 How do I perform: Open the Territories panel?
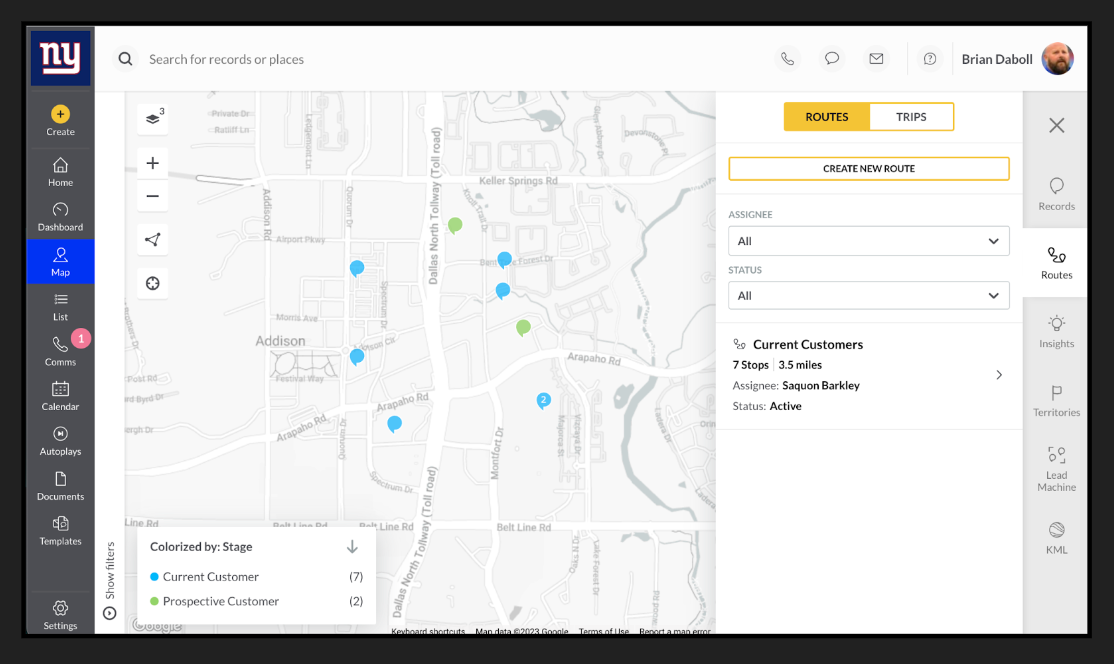tap(1056, 401)
